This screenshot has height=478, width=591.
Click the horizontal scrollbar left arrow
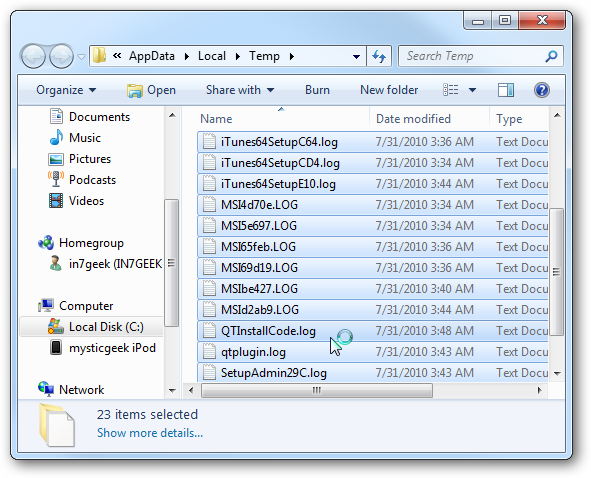[x=191, y=391]
